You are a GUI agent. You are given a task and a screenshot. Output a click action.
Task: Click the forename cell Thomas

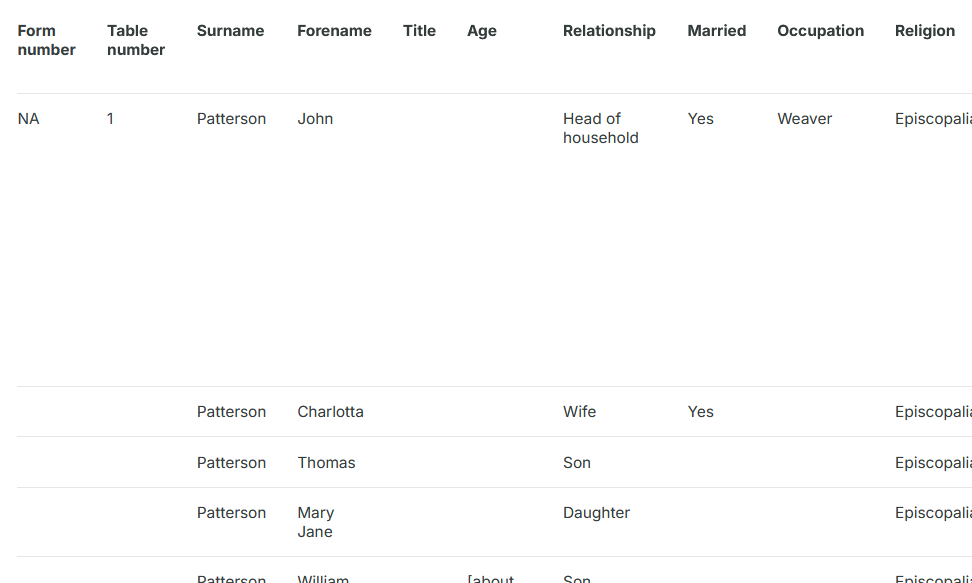tap(326, 463)
